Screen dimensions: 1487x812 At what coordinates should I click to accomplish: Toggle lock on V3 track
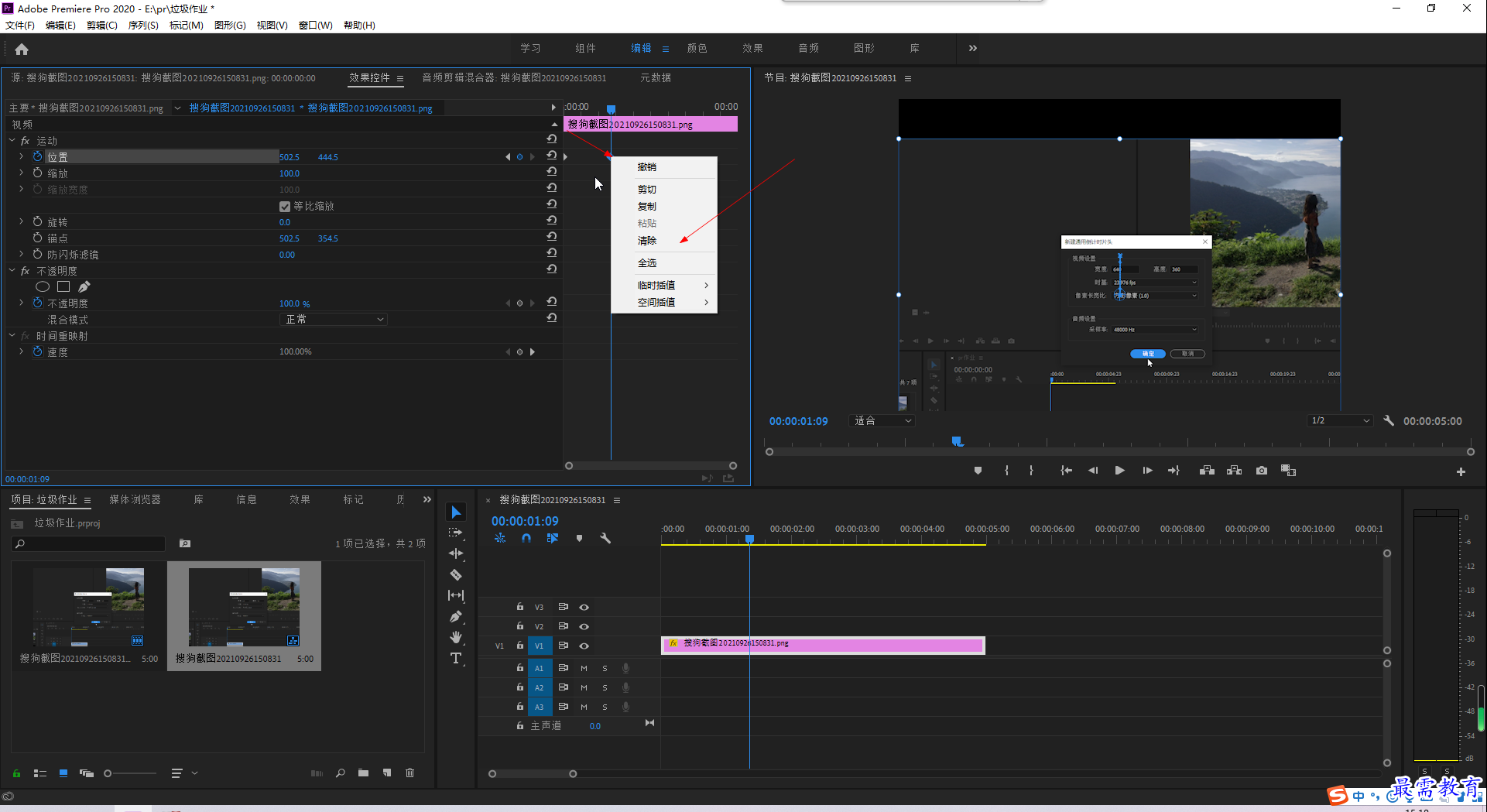(x=520, y=607)
